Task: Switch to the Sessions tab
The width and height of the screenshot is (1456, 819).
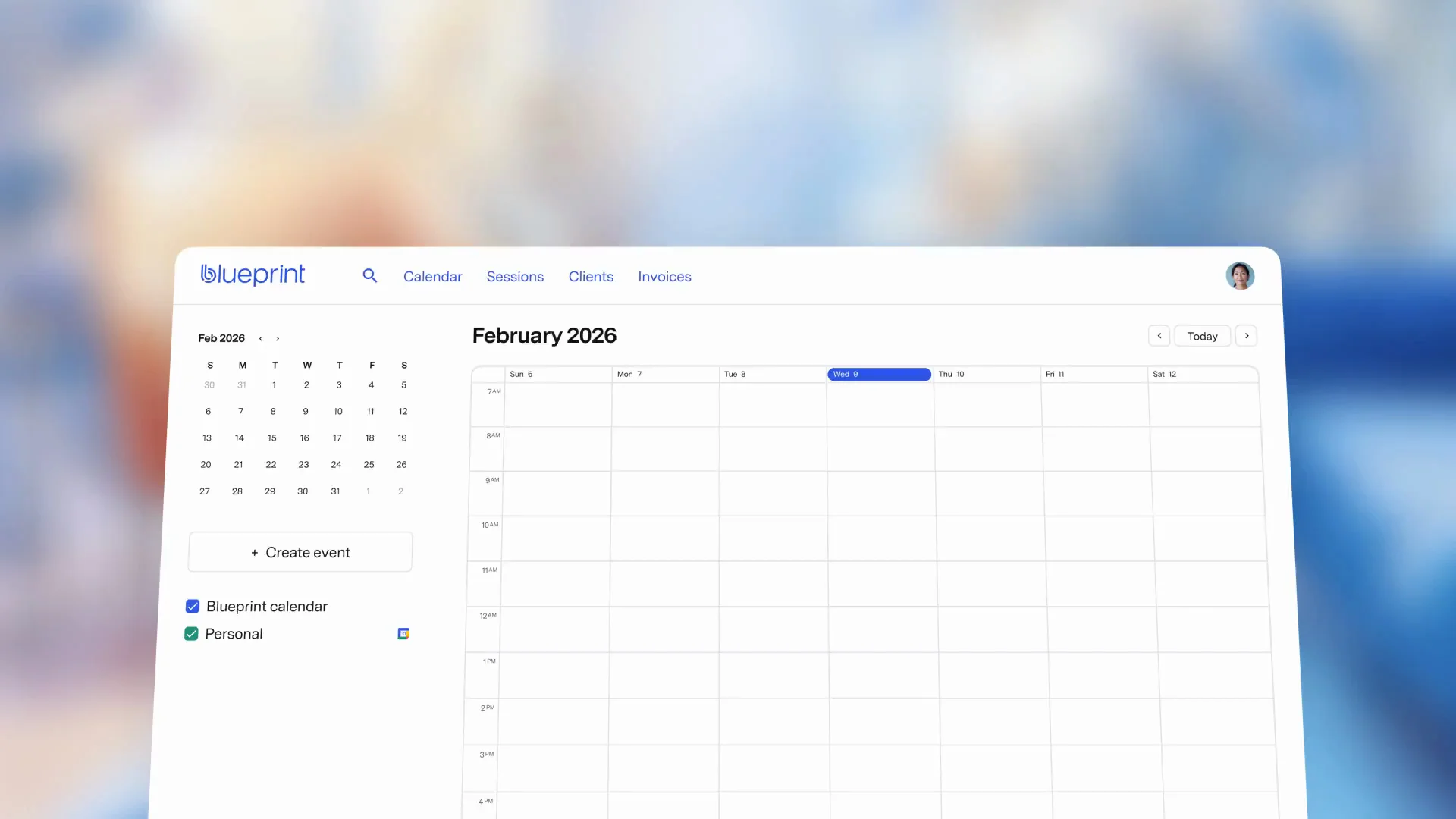Action: tap(515, 277)
